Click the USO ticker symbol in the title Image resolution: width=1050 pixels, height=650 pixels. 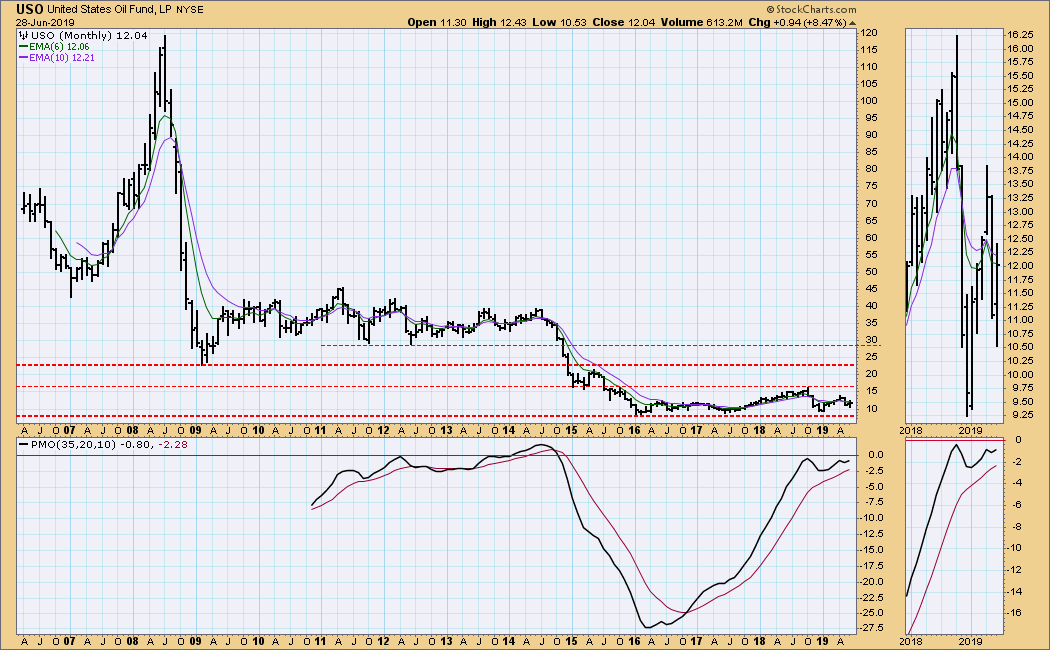(x=30, y=9)
